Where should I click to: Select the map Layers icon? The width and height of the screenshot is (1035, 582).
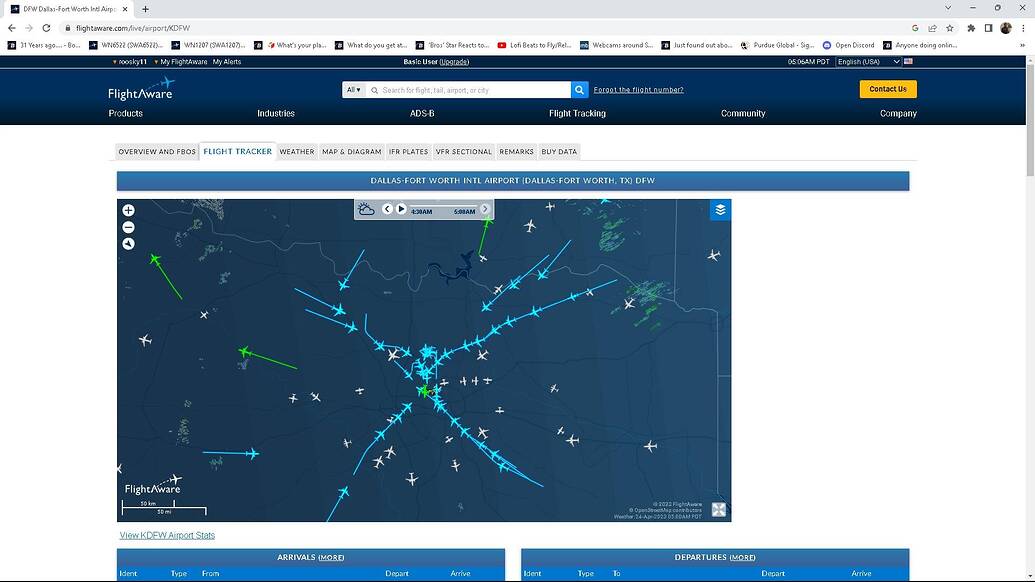(720, 210)
